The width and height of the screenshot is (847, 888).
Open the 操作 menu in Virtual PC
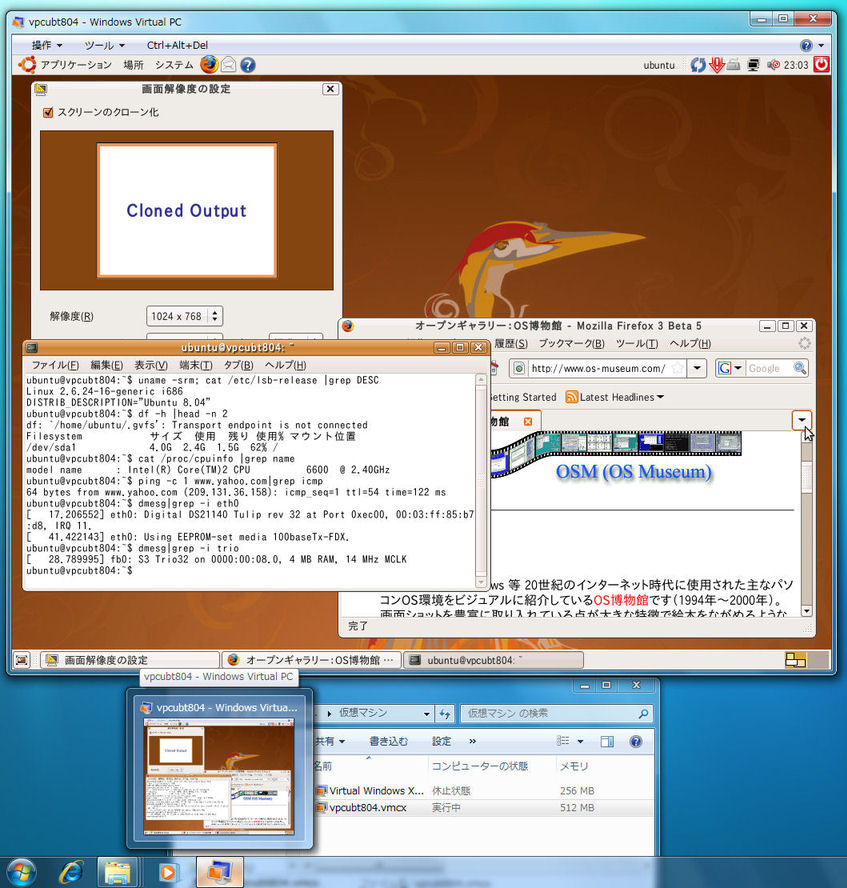[46, 45]
